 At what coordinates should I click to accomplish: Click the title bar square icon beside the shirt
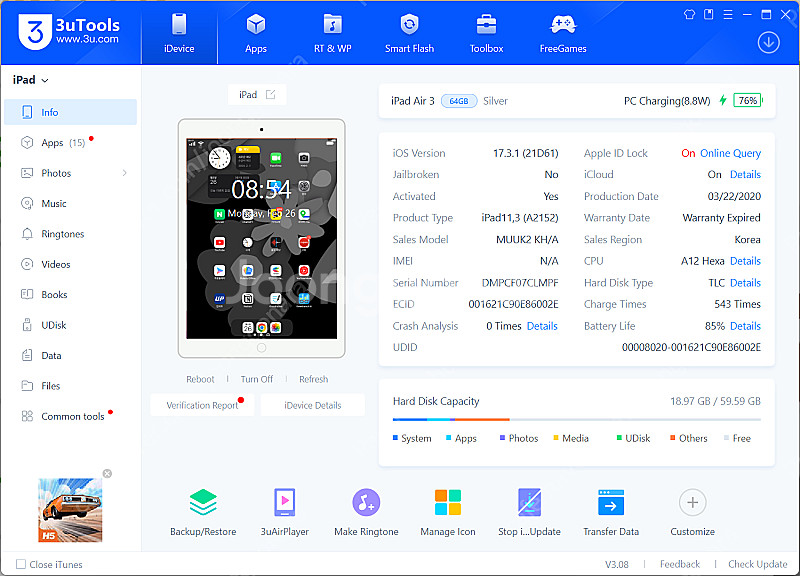pyautogui.click(x=709, y=14)
